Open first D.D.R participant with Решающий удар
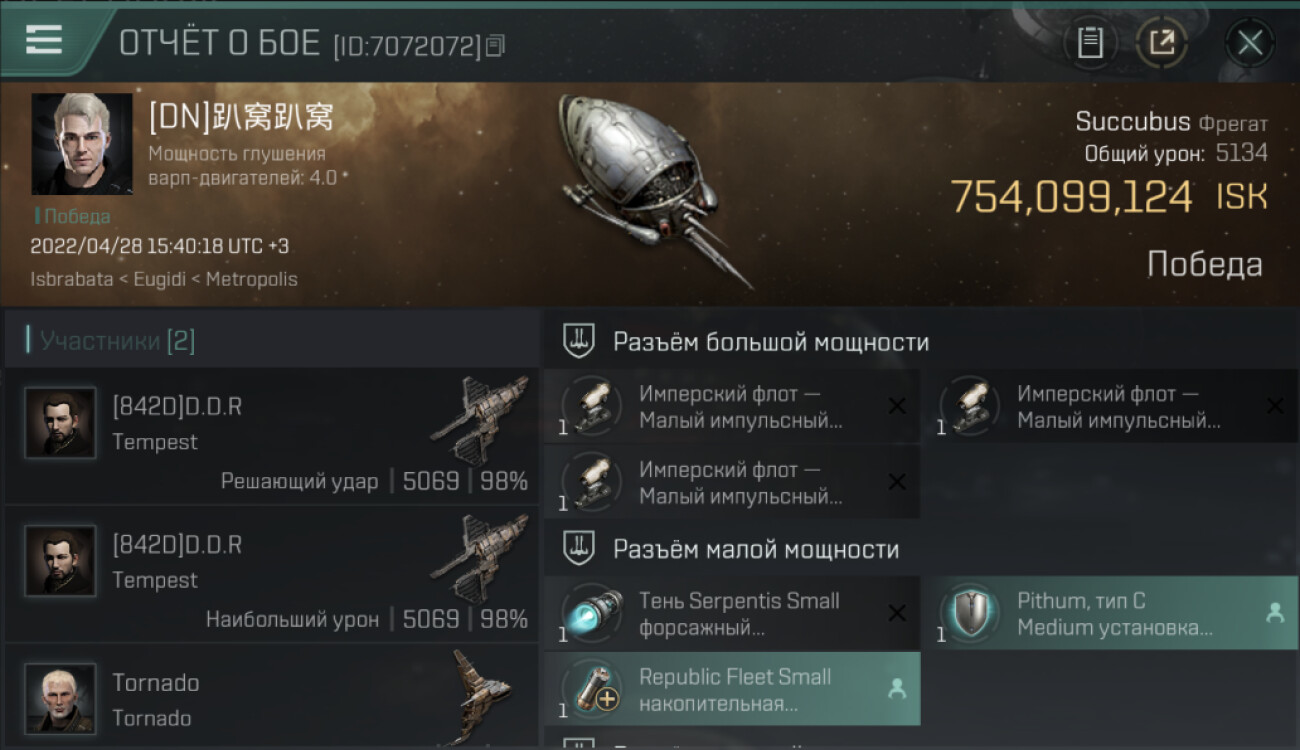The image size is (1300, 750). pos(272,436)
